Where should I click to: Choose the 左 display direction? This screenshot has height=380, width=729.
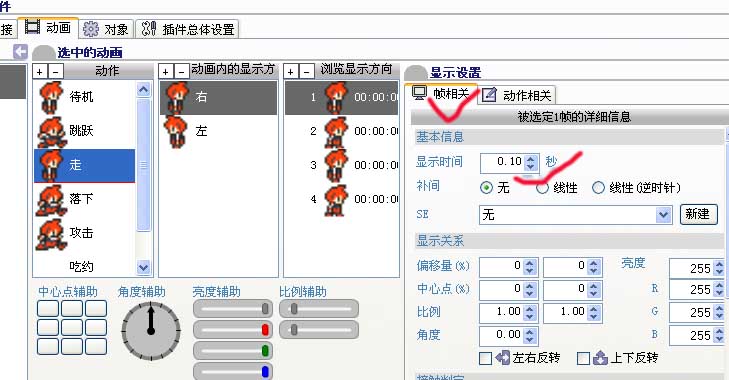(x=219, y=131)
